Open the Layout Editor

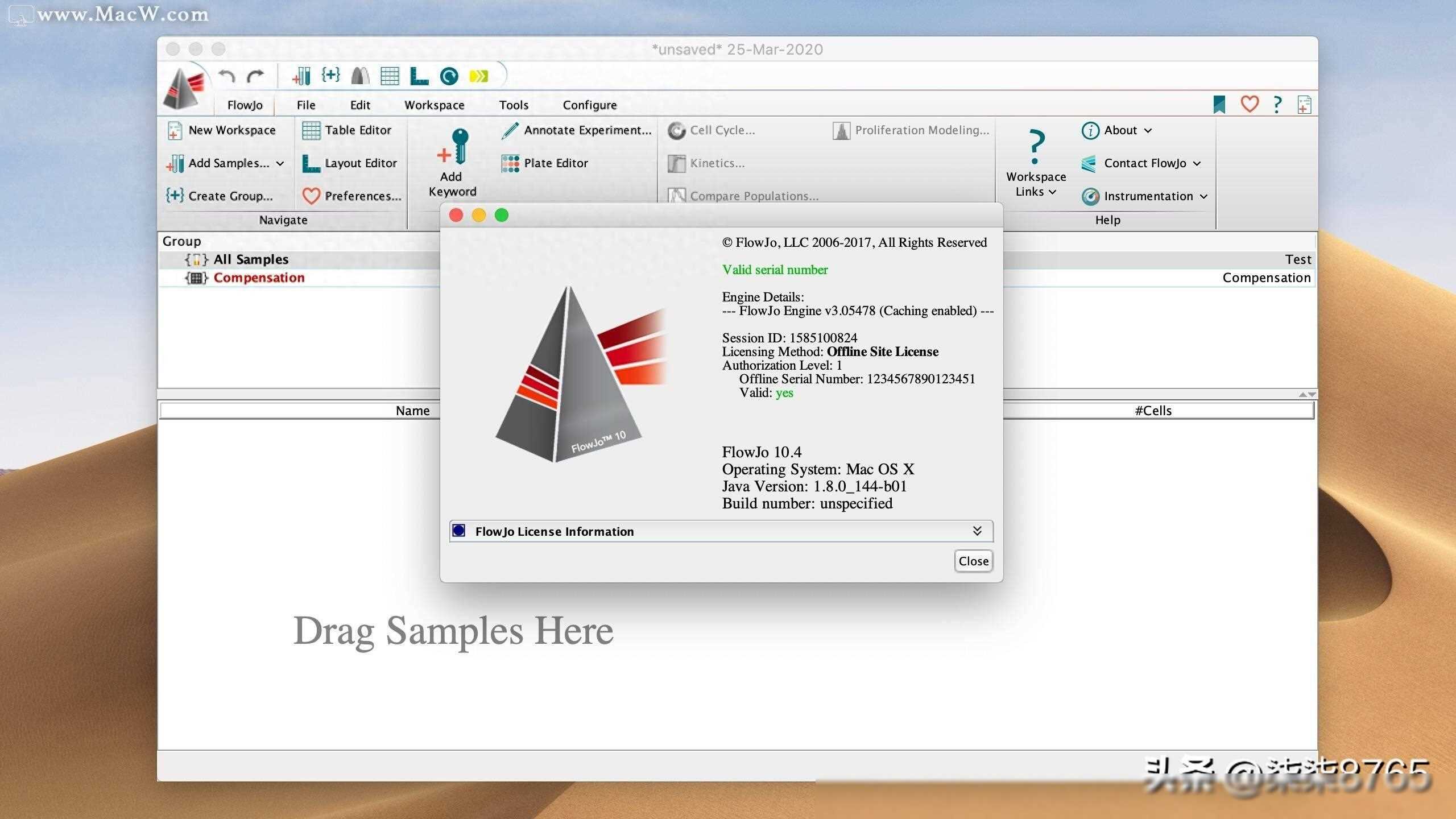tap(349, 163)
